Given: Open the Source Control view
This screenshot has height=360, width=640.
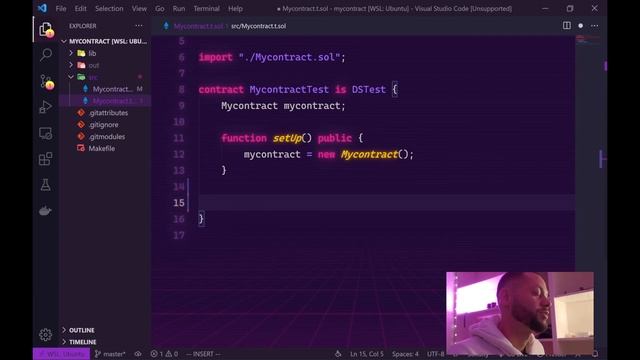Looking at the screenshot, I should tap(46, 81).
